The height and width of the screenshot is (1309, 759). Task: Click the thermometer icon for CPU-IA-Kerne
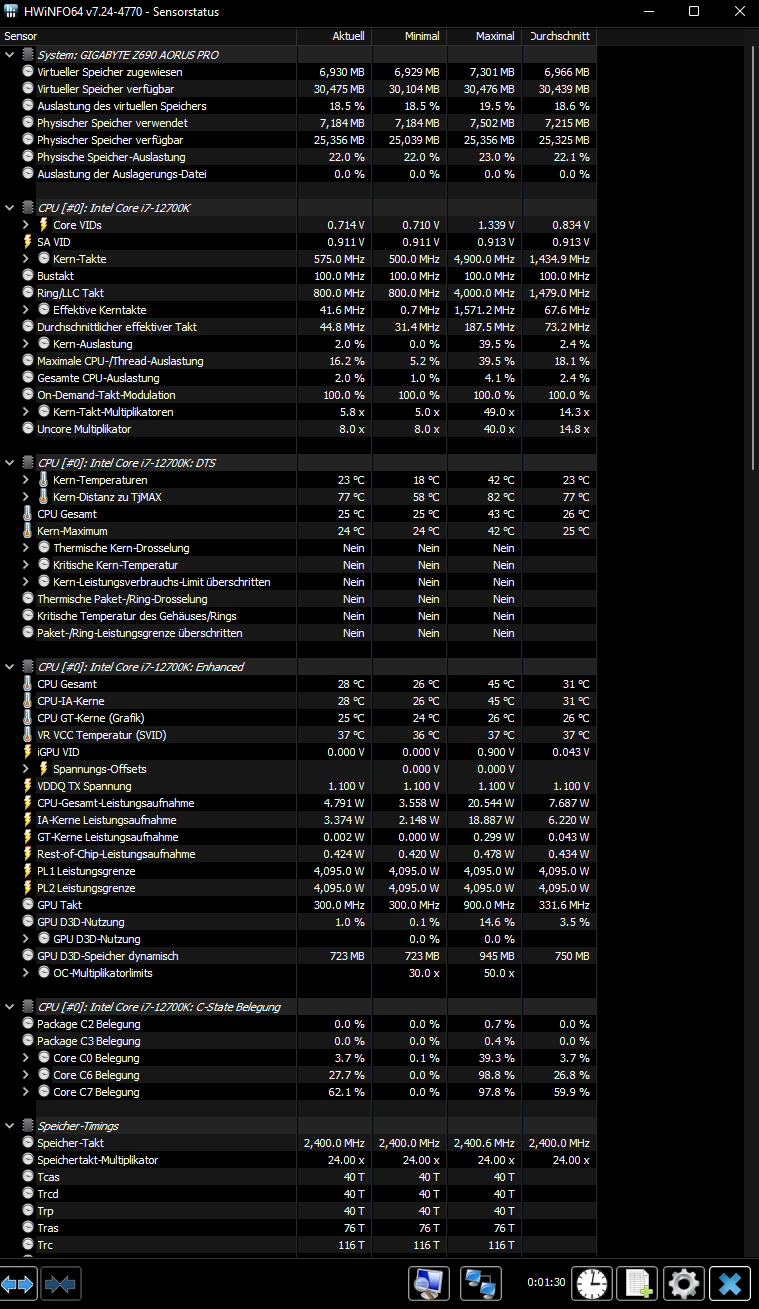pos(28,701)
